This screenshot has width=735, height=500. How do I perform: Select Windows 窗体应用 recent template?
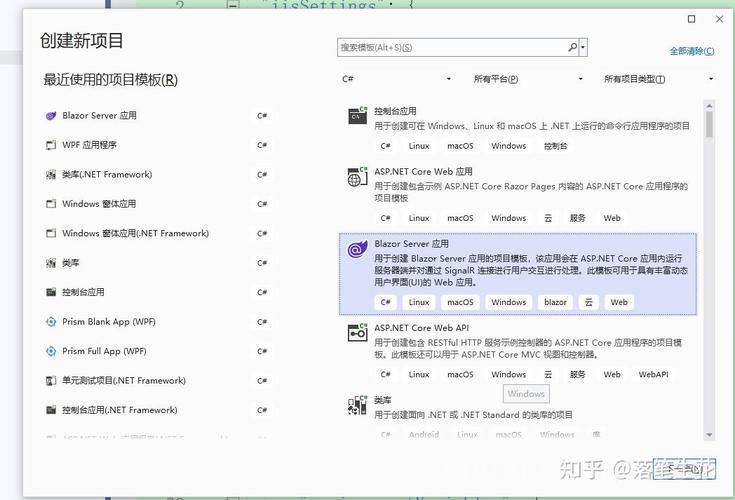coord(99,204)
